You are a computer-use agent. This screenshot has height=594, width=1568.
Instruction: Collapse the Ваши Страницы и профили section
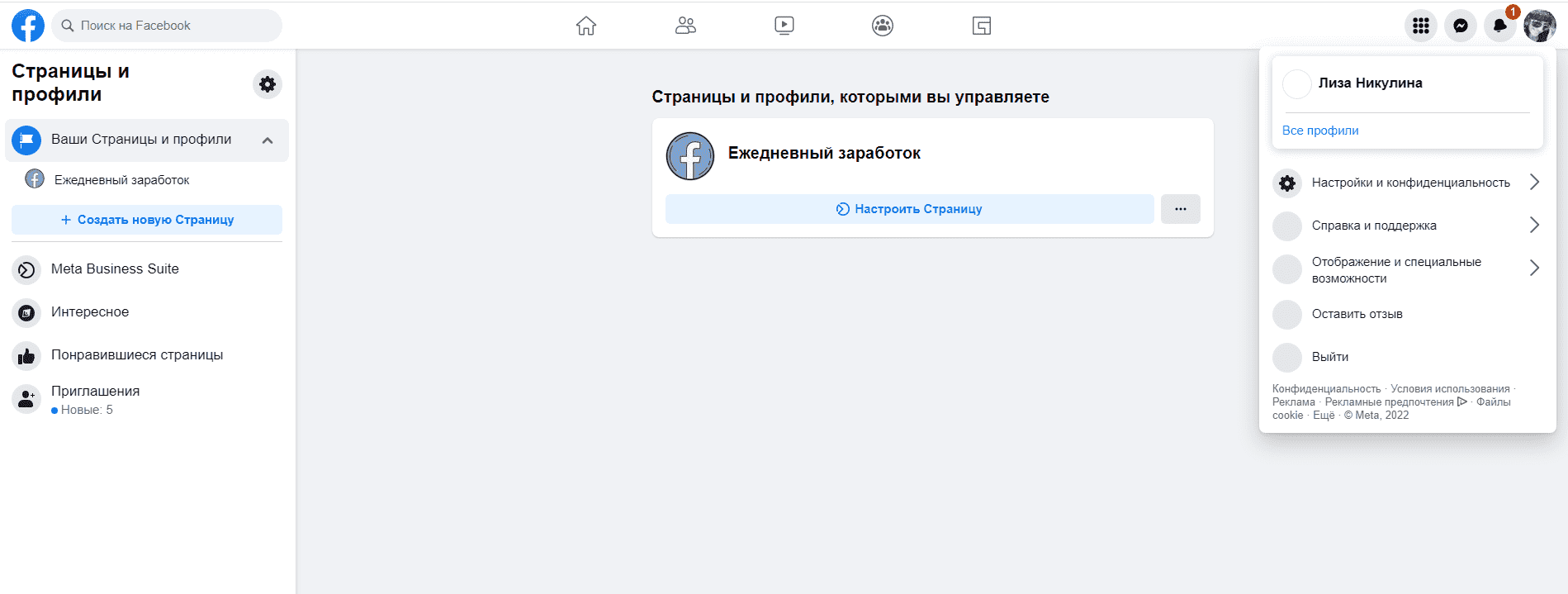click(268, 140)
